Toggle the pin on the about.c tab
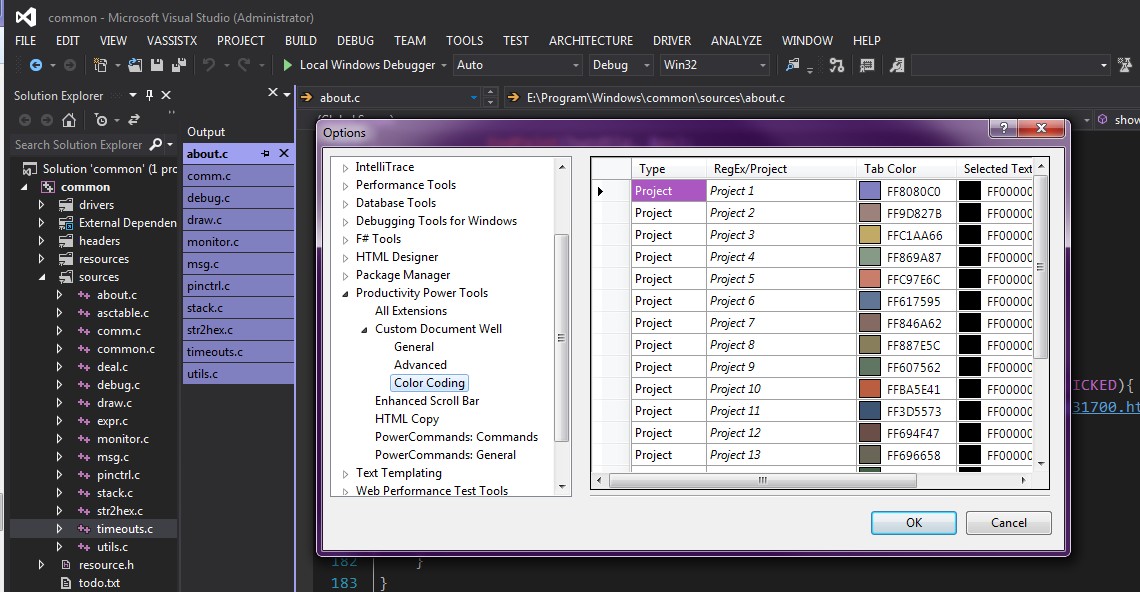The width and height of the screenshot is (1140, 592). coord(265,153)
